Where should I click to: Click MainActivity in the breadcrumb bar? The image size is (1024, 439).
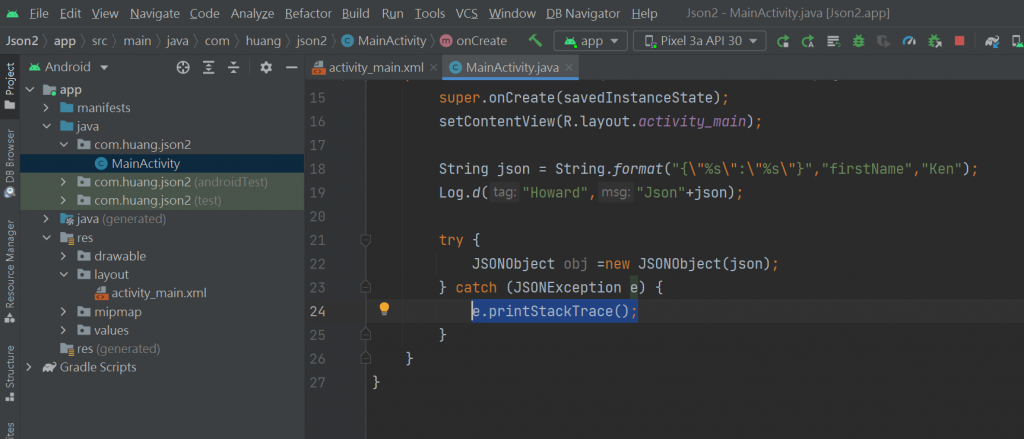pyautogui.click(x=383, y=41)
